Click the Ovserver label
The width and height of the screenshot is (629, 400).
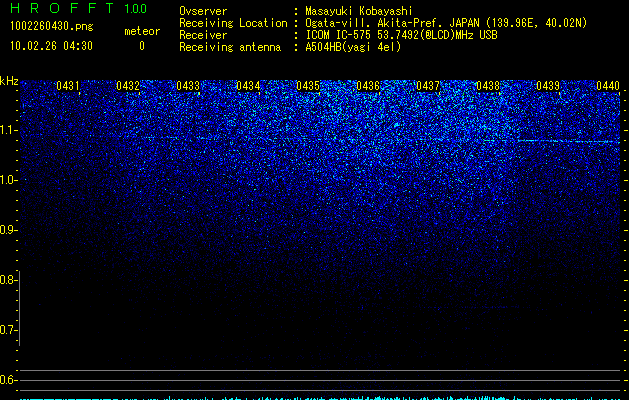pyautogui.click(x=203, y=11)
